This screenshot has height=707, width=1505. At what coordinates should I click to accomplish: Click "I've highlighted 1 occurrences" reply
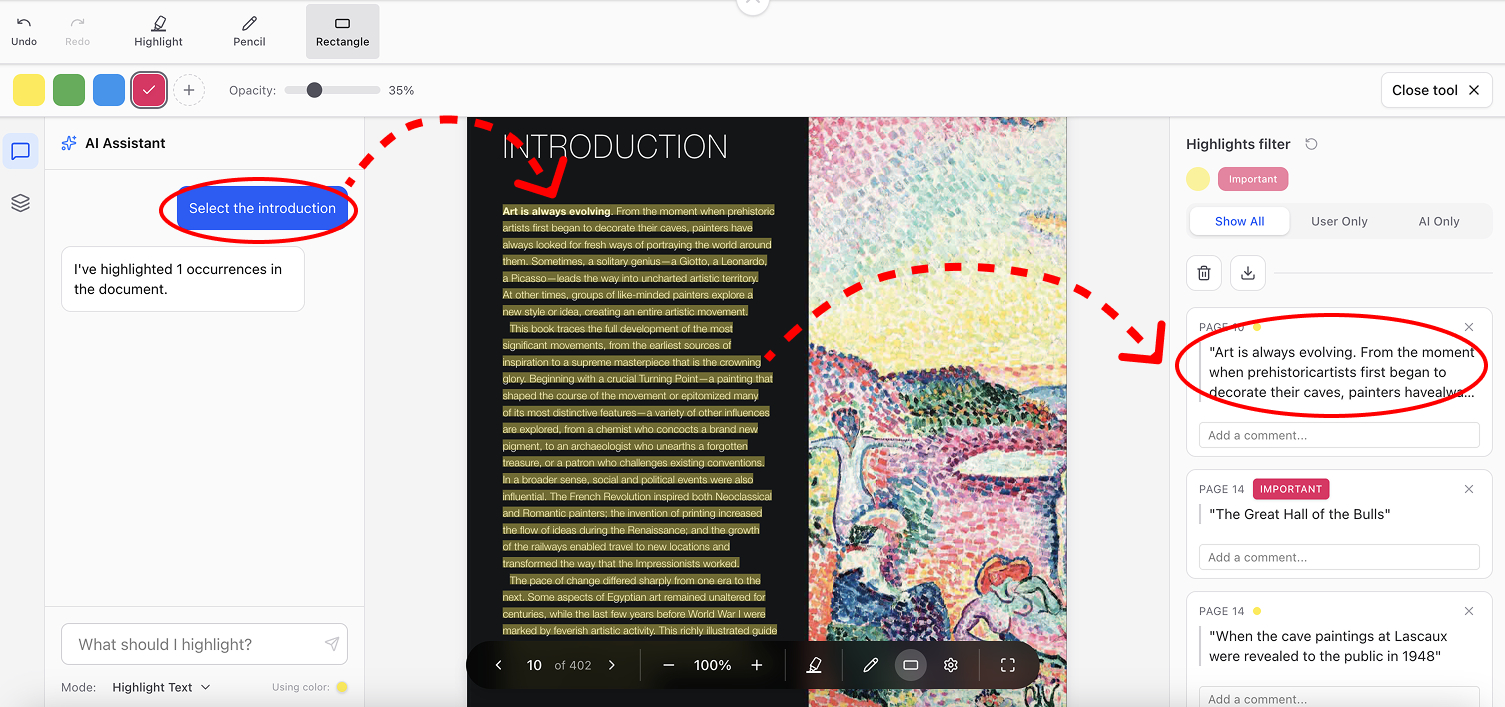click(183, 279)
